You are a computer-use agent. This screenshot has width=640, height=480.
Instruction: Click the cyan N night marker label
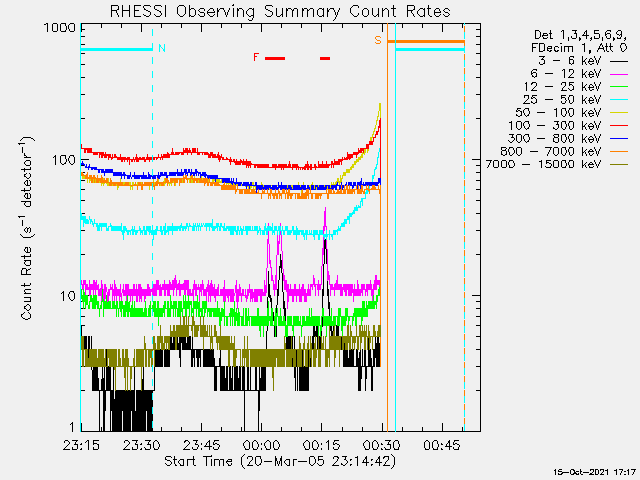click(x=162, y=48)
